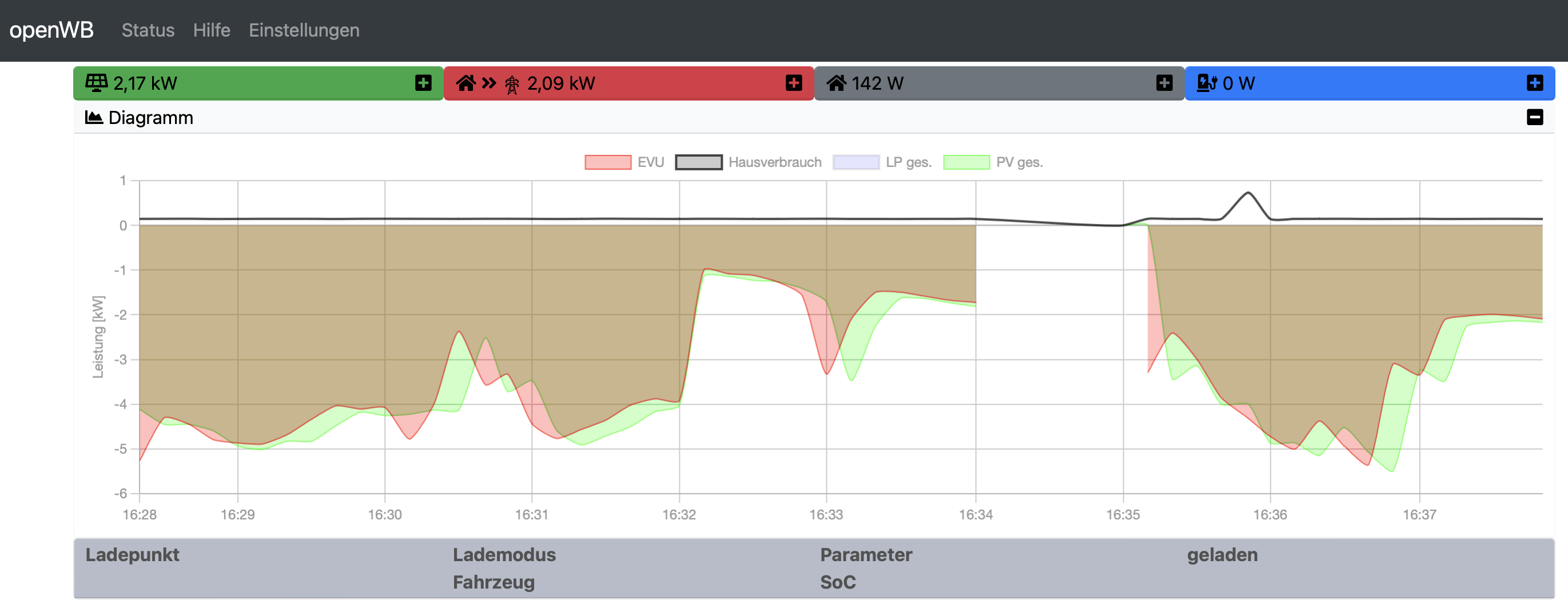Viewport: 1568px width, 616px height.
Task: Click the Hausverbrauch peak near 16:36
Action: [1248, 194]
